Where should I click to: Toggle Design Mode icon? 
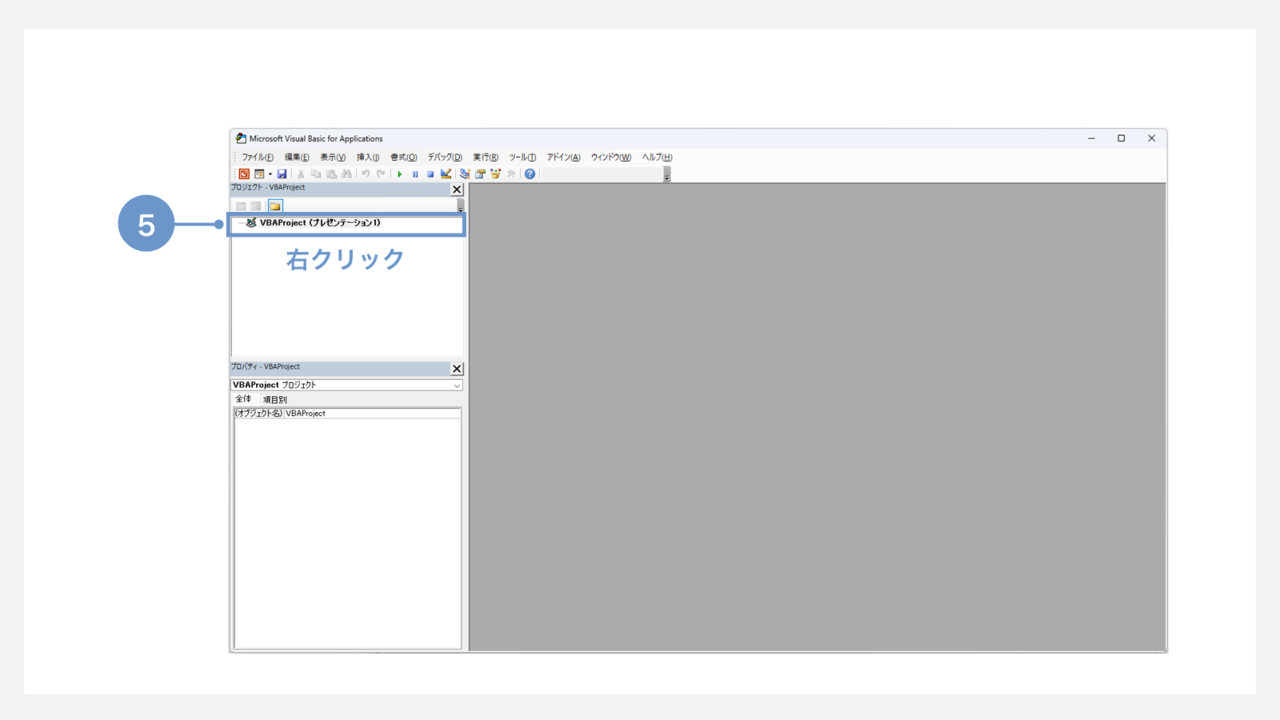[446, 174]
